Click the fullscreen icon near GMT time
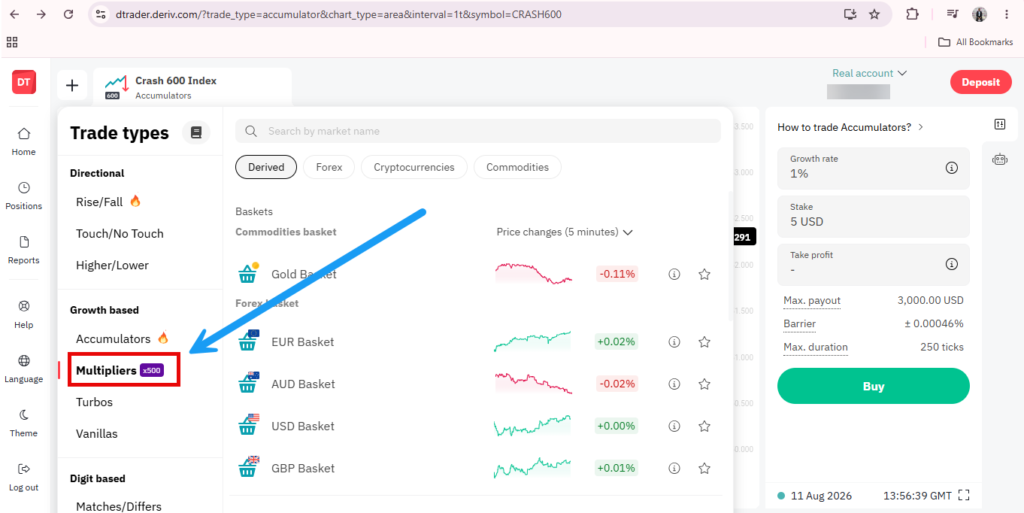Image resolution: width=1024 pixels, height=513 pixels. pos(963,495)
